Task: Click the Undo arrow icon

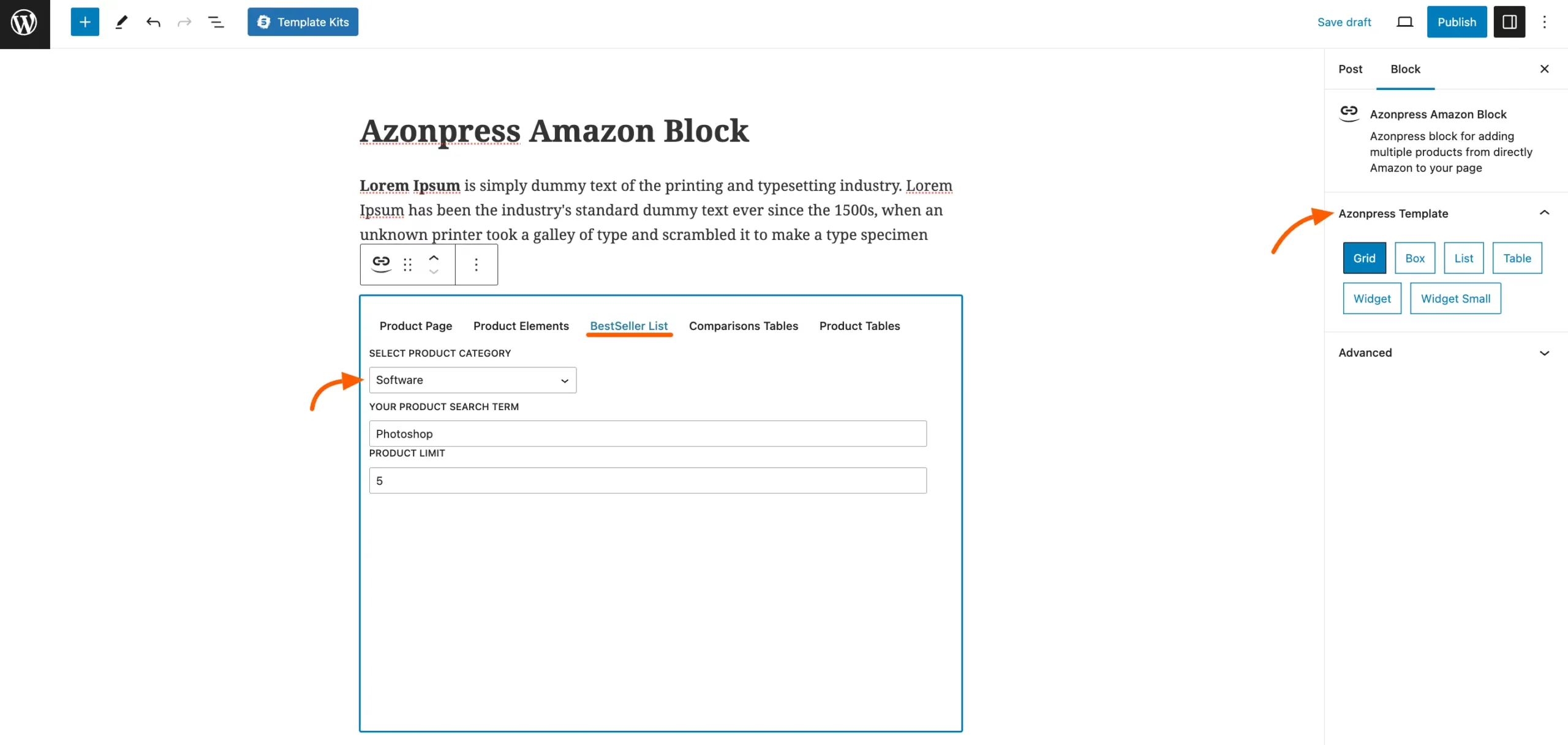Action: [x=153, y=21]
